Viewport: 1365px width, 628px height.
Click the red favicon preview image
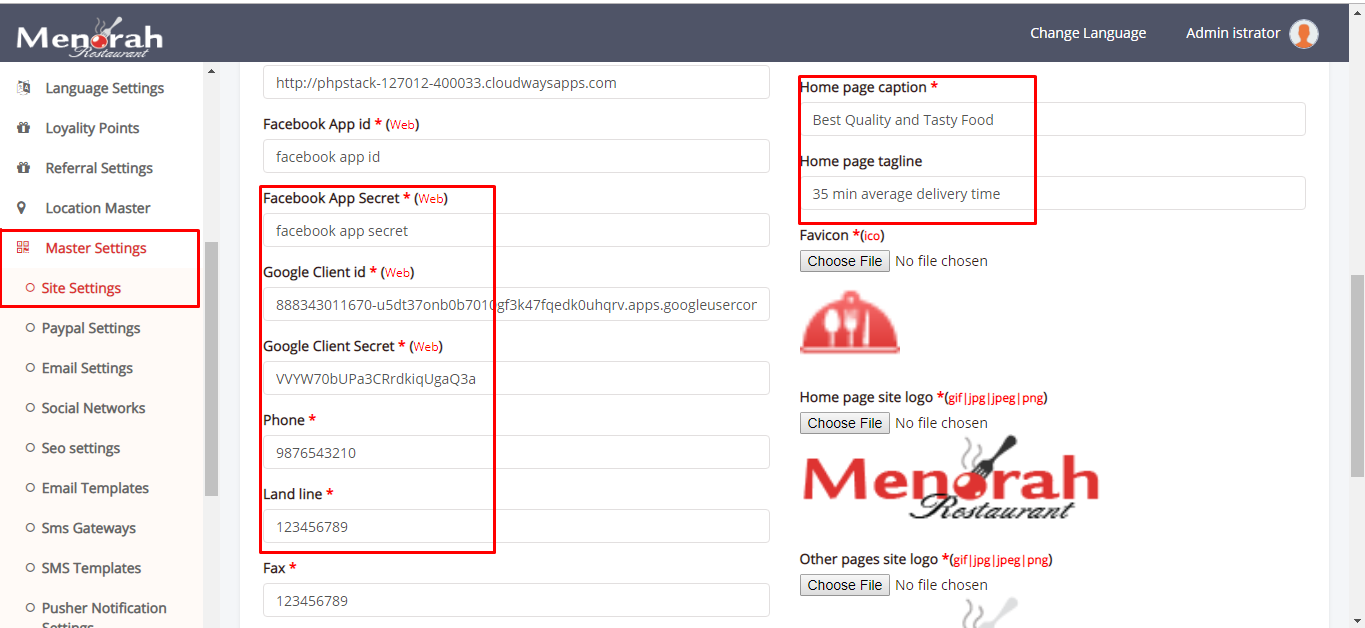849,321
